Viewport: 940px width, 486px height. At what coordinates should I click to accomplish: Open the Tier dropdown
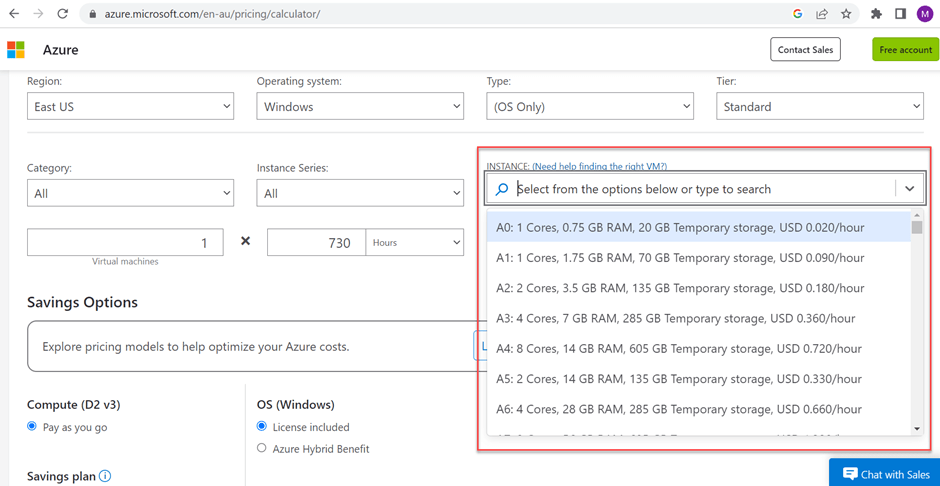[819, 106]
